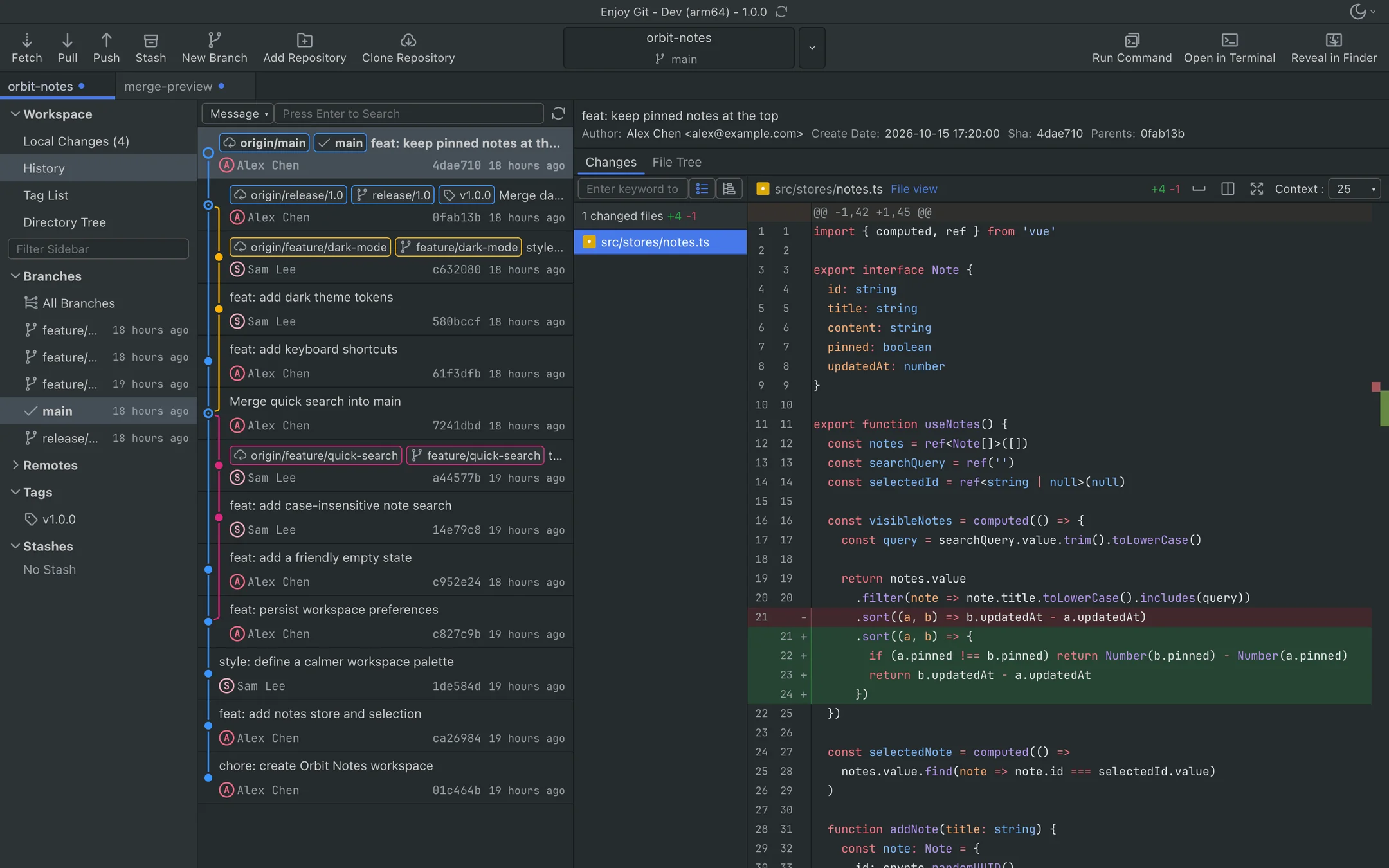Collapse the Workspace section
The image size is (1389, 868).
point(15,114)
